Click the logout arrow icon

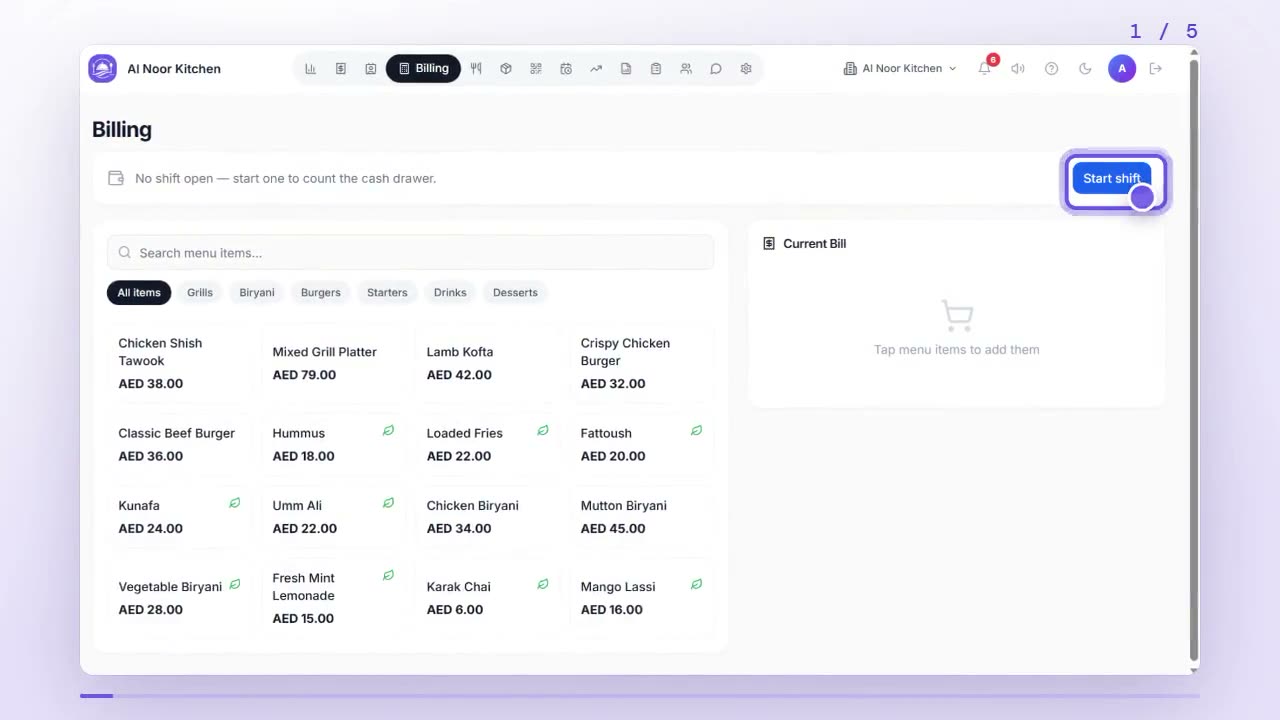(1156, 69)
